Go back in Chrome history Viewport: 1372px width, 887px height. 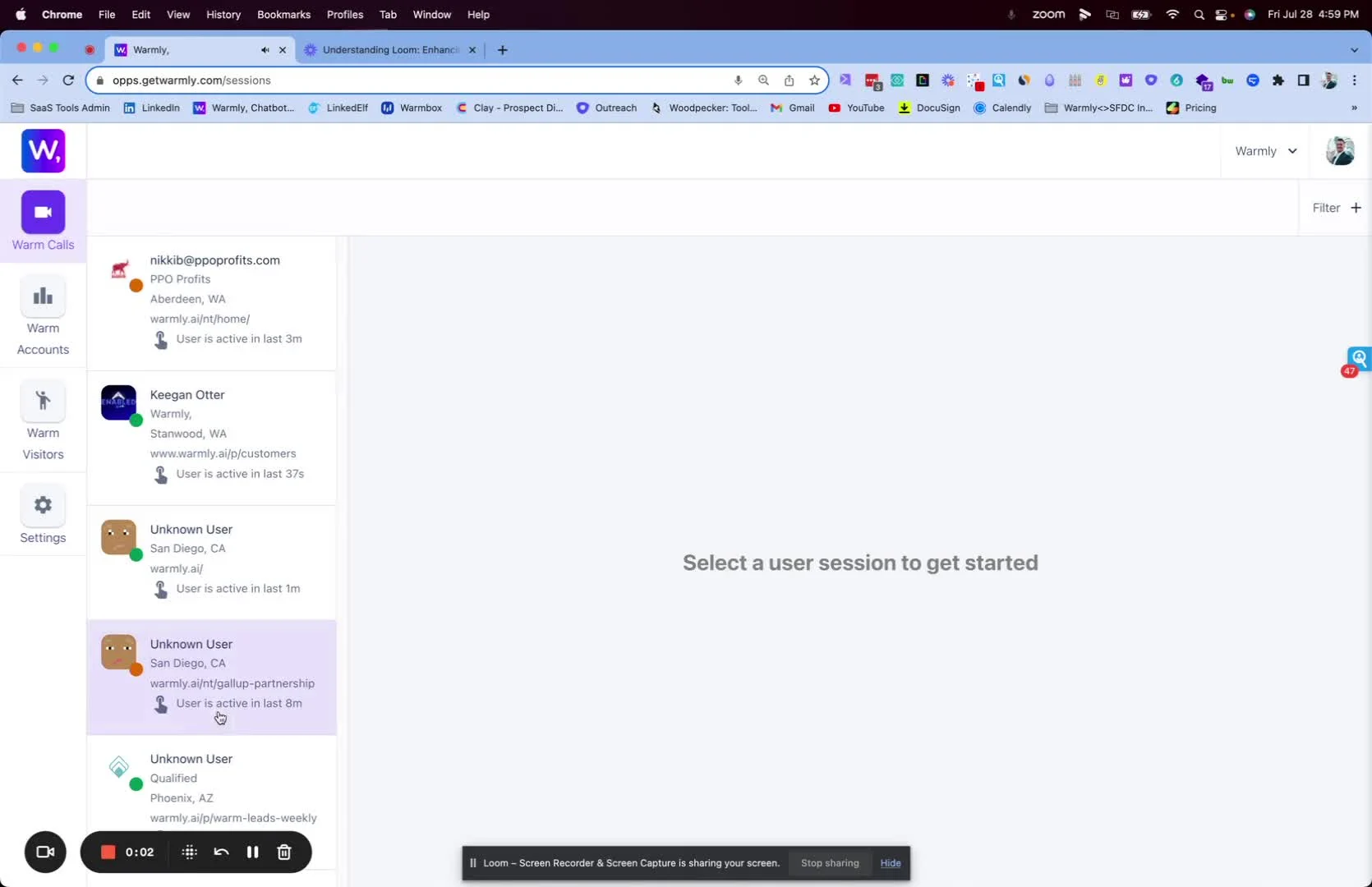click(17, 80)
